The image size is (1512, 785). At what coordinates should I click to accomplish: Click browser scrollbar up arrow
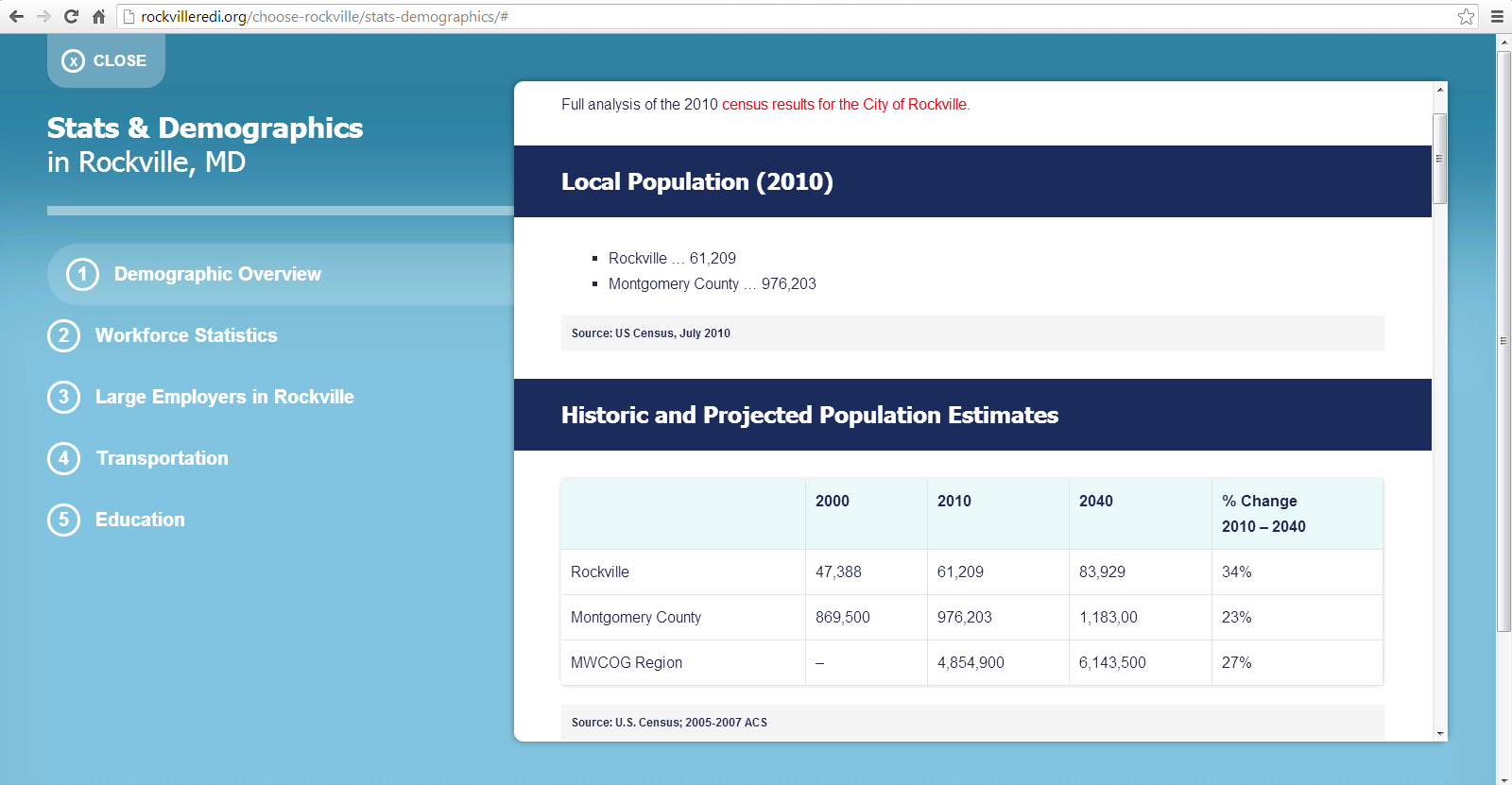click(1503, 42)
